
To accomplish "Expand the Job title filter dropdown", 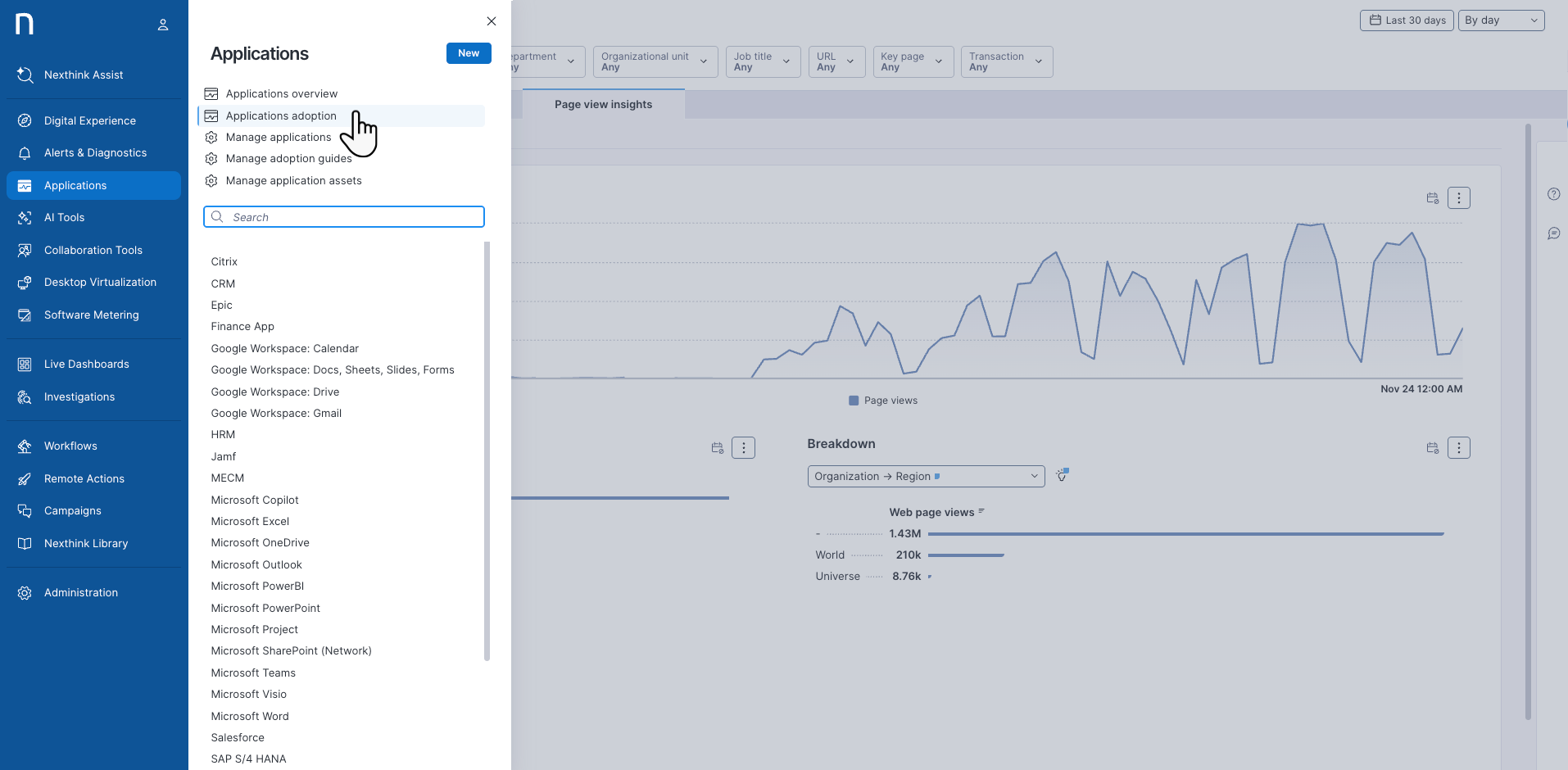I will 762,62.
